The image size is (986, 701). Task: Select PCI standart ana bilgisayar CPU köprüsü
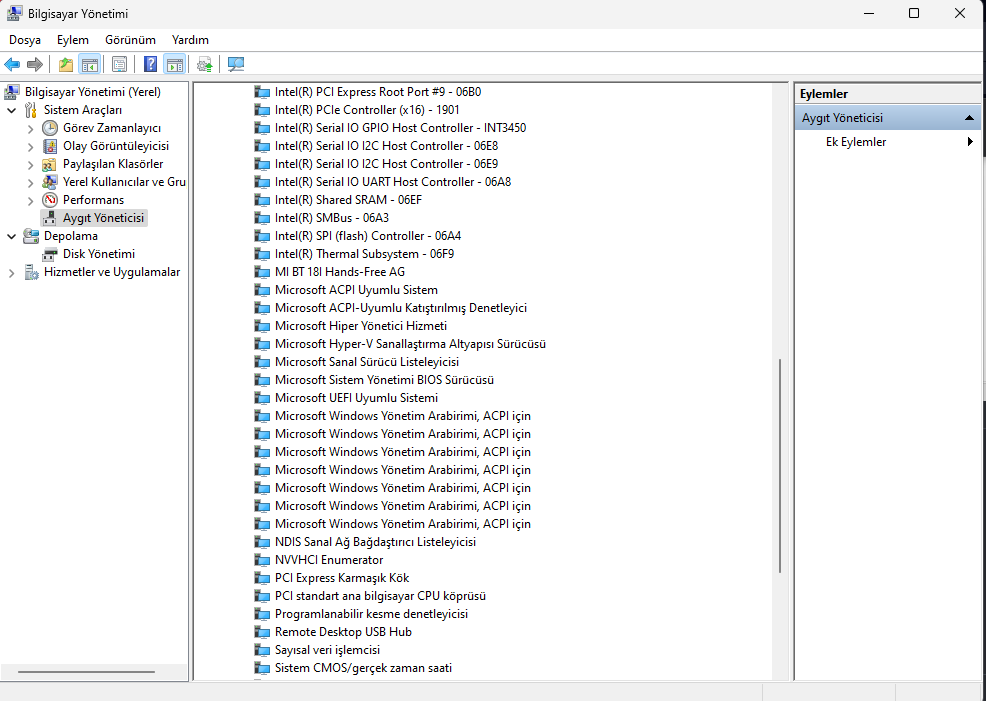(x=380, y=596)
